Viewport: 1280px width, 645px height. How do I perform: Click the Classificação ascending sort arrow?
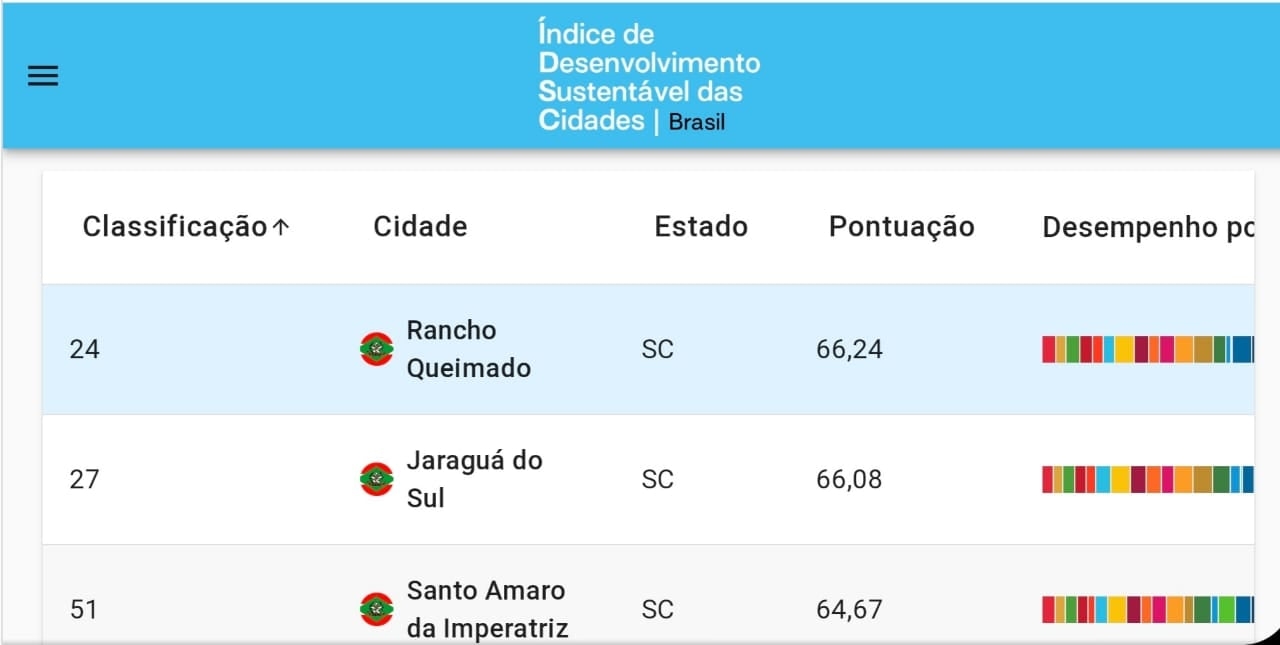tap(281, 227)
